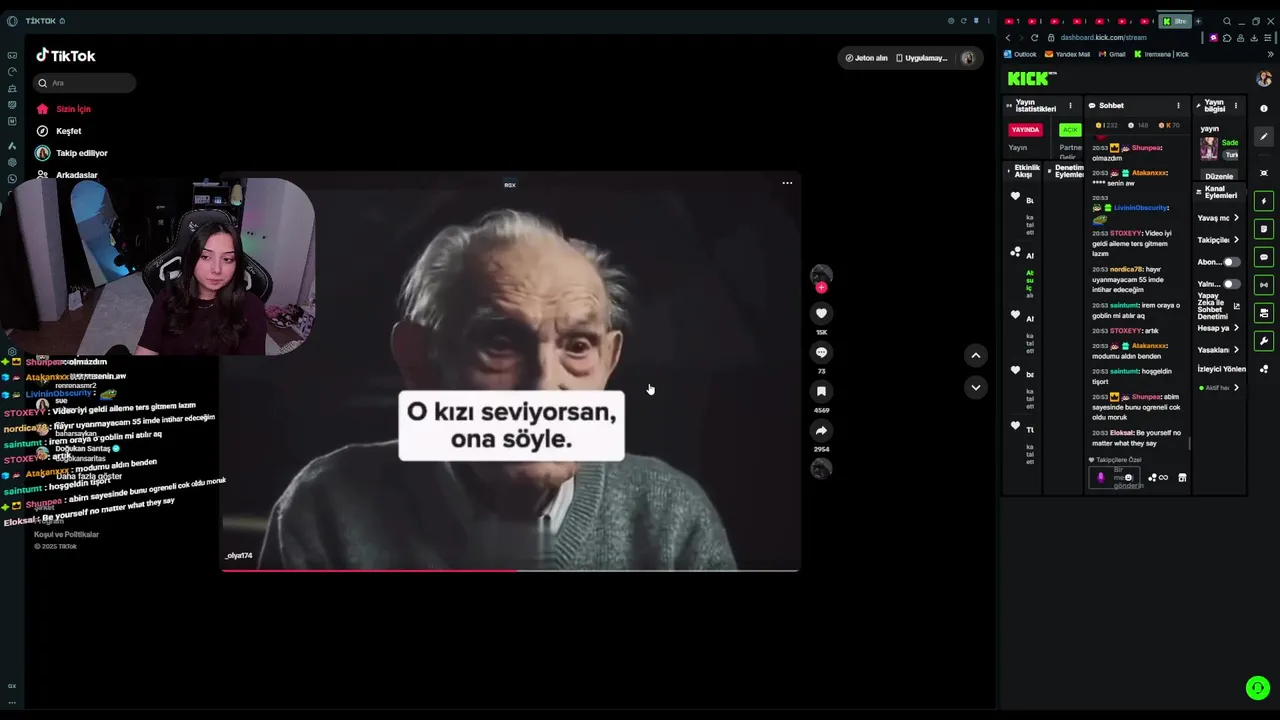Click the Kick sidebar info icon
The width and height of the screenshot is (1280, 720).
1264,108
